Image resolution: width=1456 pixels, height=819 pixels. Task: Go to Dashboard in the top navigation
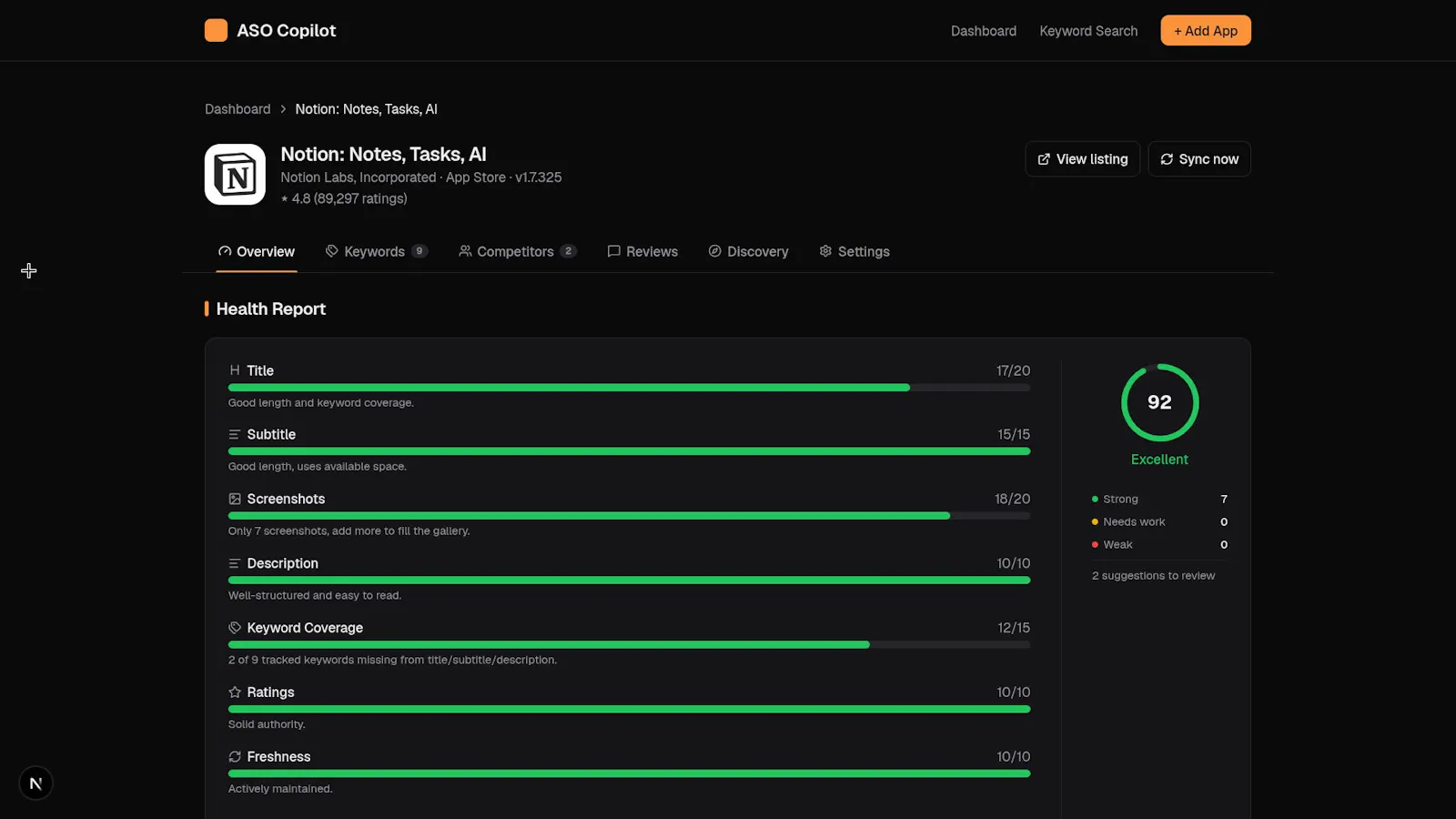[x=984, y=31]
